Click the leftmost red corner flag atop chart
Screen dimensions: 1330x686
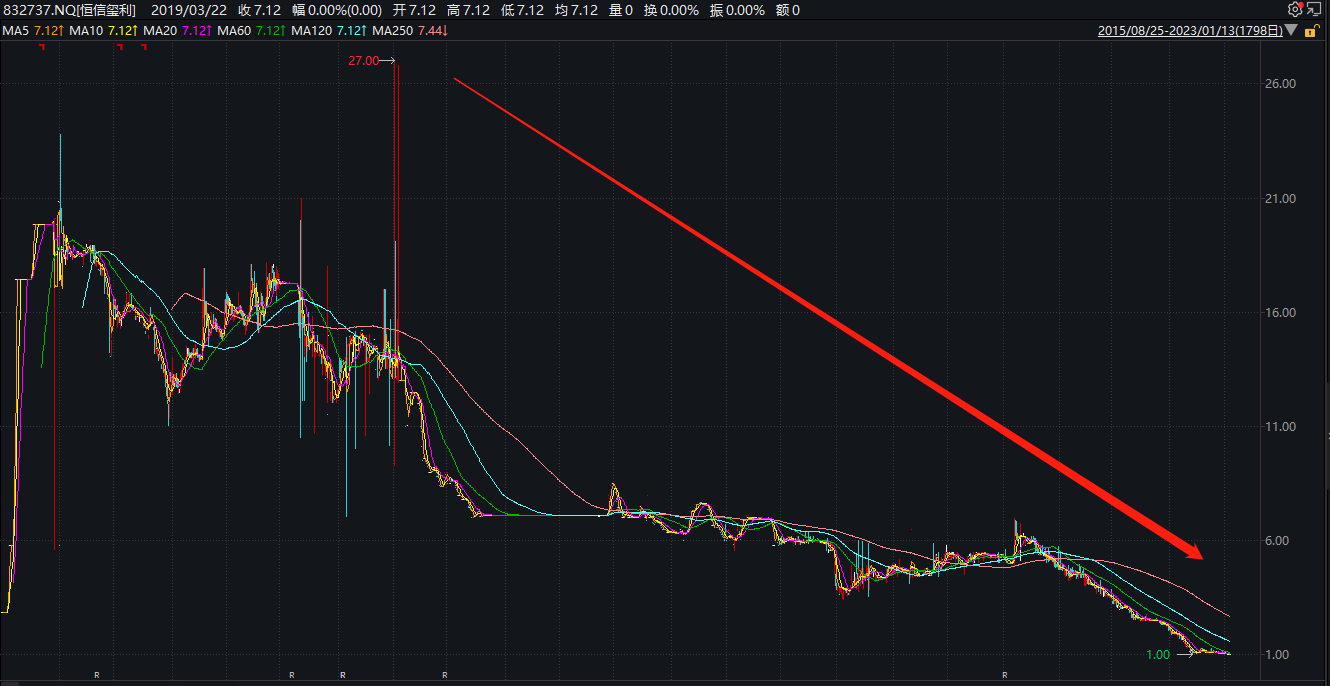[x=42, y=48]
